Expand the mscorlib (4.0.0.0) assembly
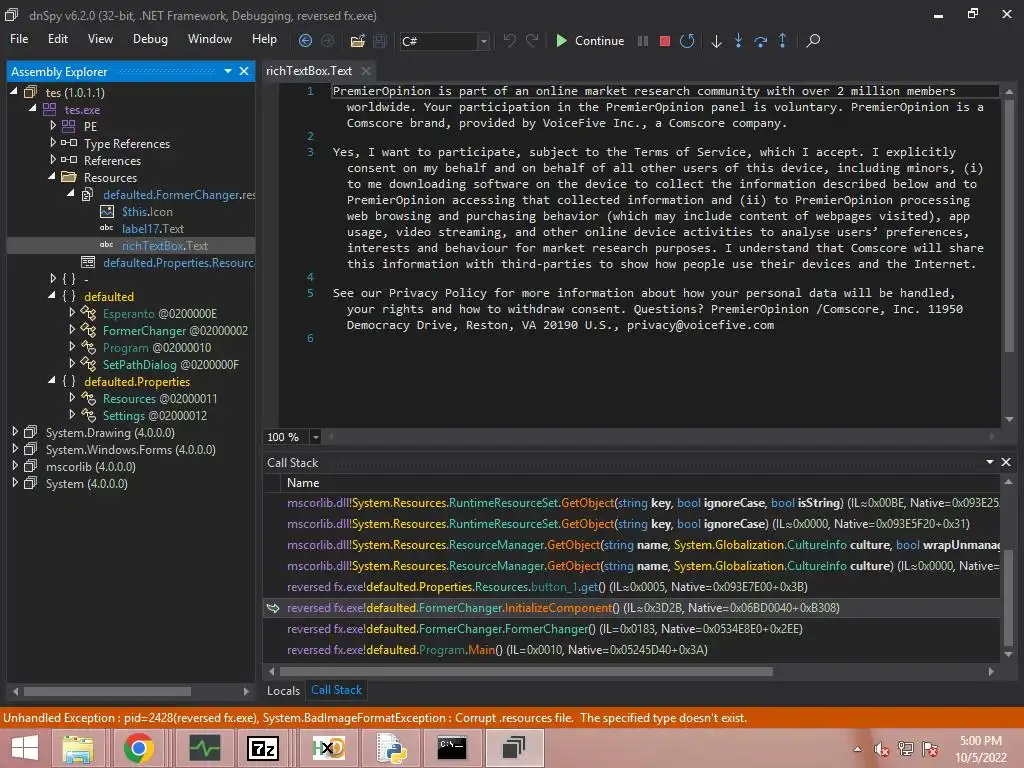The image size is (1024, 768). [14, 466]
